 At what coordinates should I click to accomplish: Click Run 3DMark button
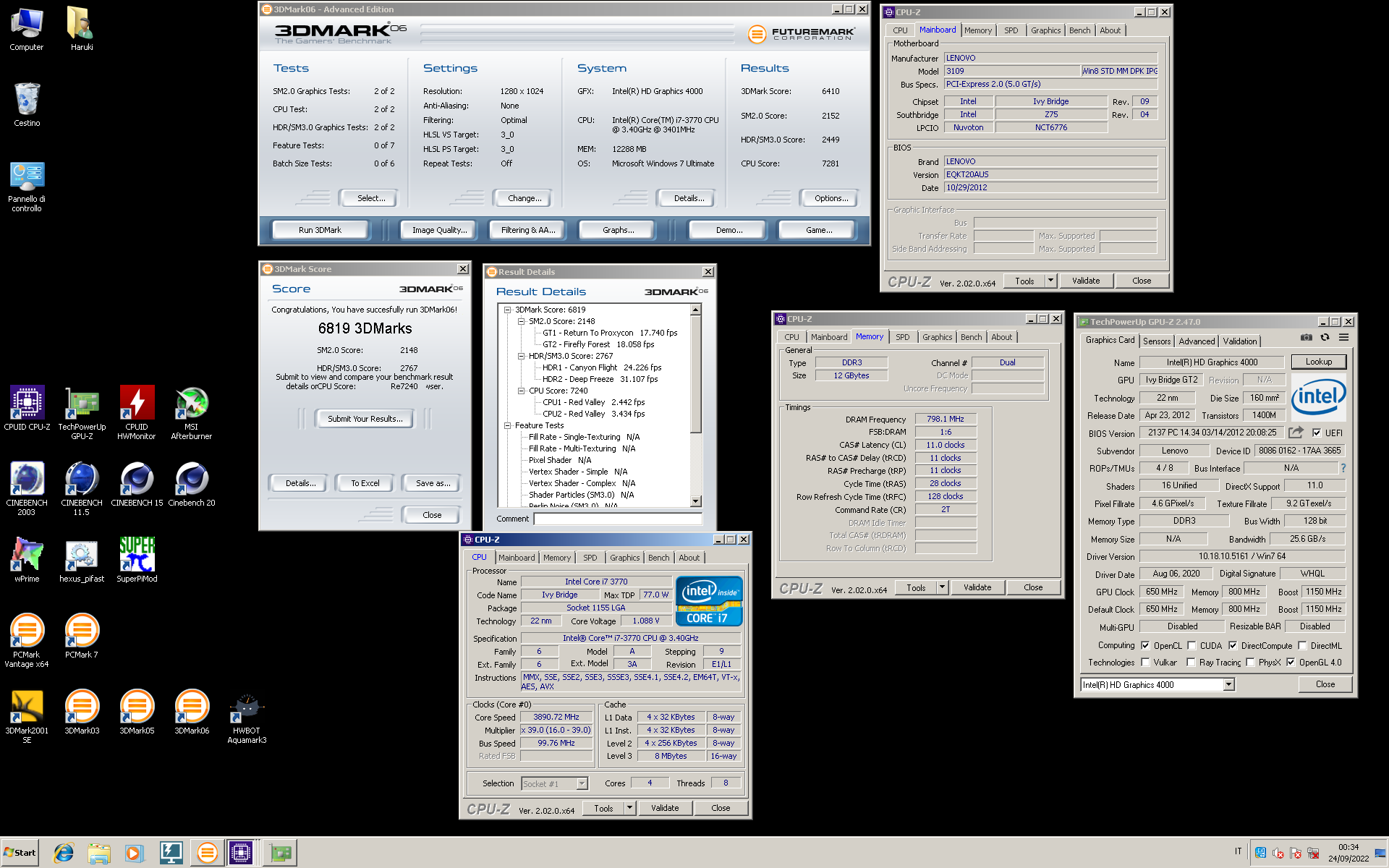[320, 230]
